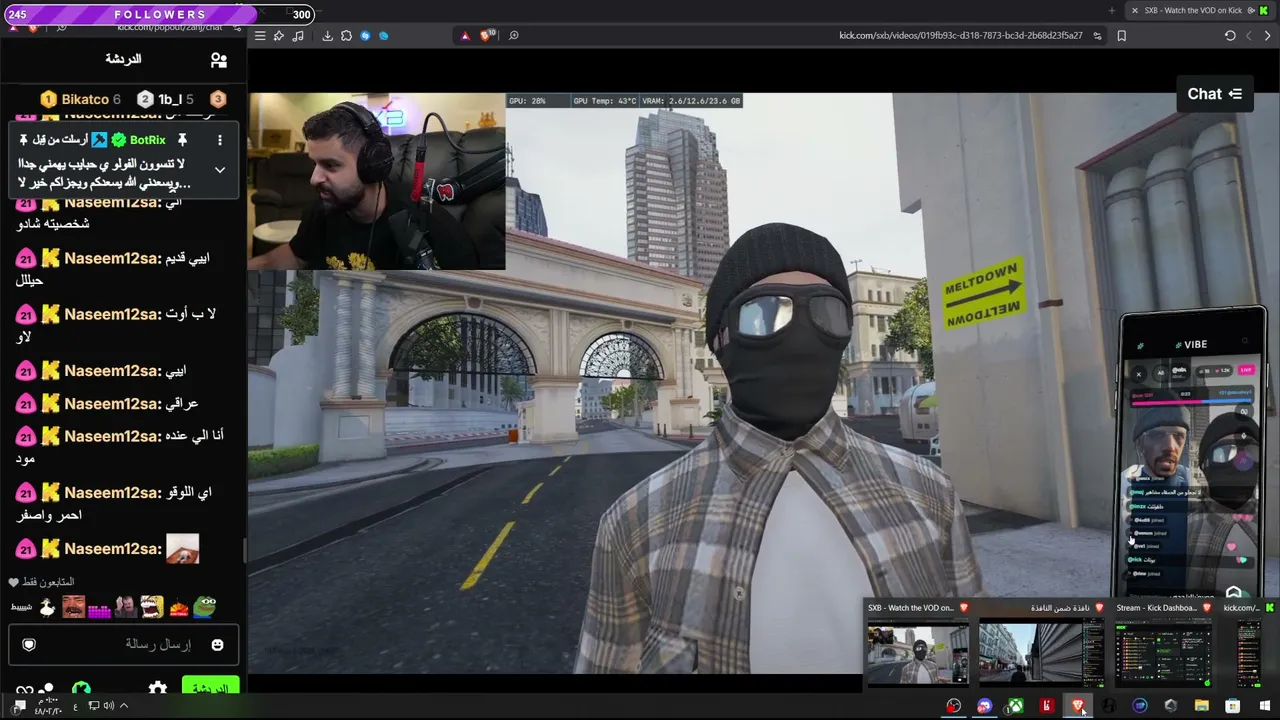Click the volume icon in system tray
Image resolution: width=1280 pixels, height=720 pixels.
107,705
